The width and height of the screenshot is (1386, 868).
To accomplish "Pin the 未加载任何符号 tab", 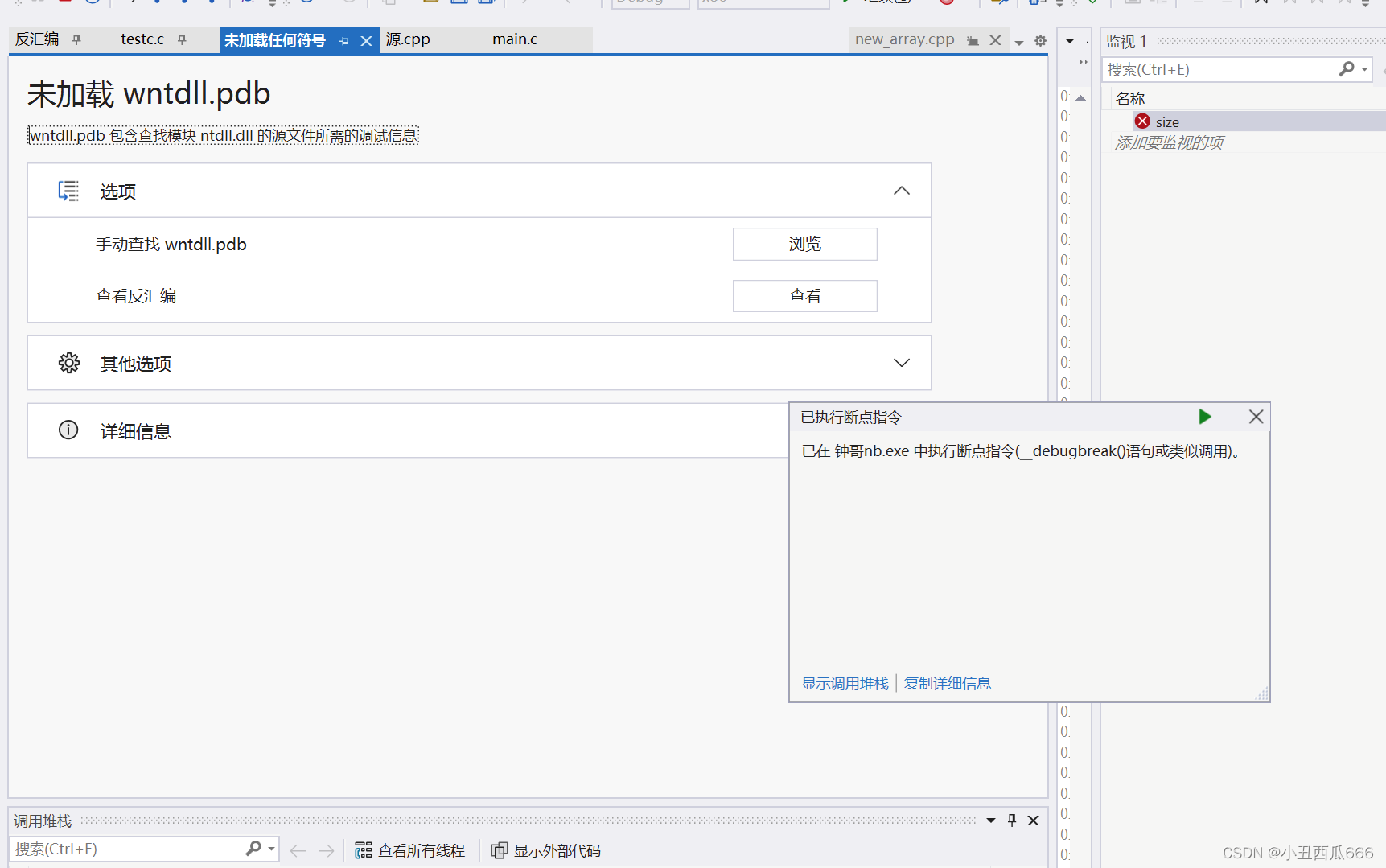I will coord(344,40).
